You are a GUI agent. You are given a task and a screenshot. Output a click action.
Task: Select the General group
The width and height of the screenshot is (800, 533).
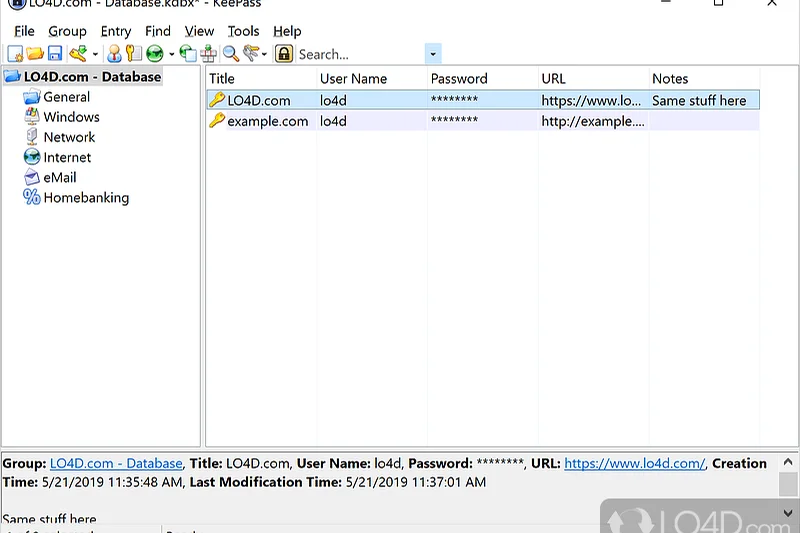[66, 97]
